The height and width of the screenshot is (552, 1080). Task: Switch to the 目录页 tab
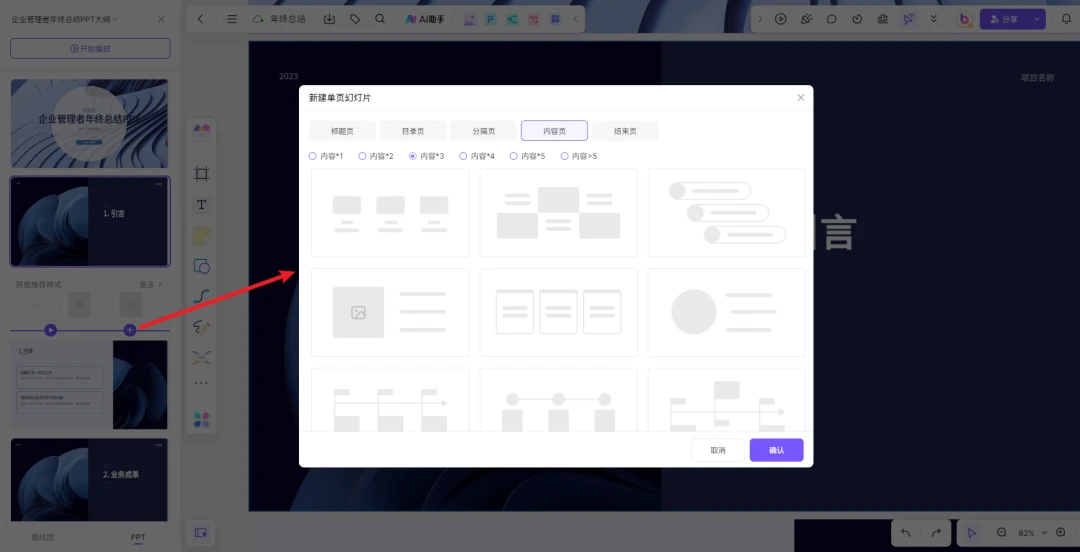413,131
